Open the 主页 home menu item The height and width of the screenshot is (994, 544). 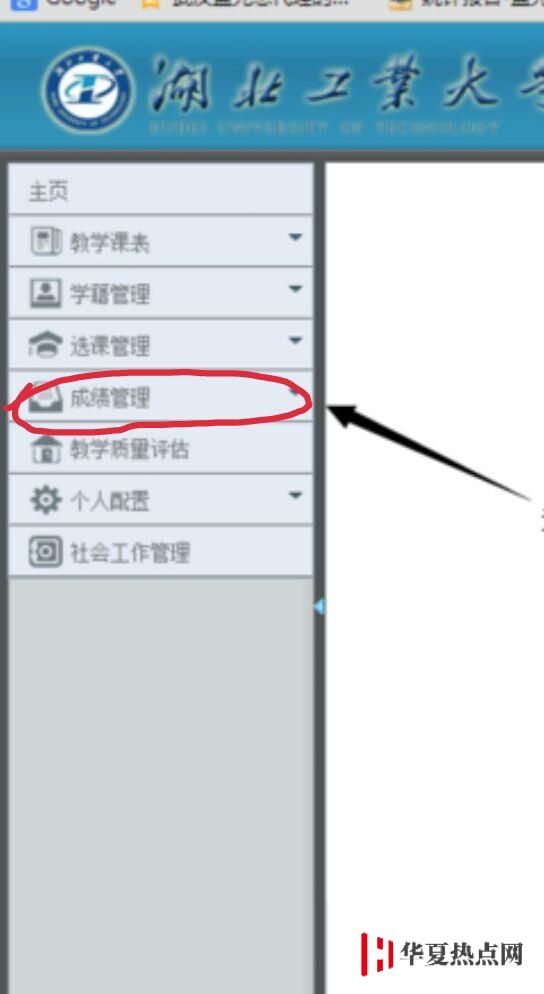(x=161, y=190)
